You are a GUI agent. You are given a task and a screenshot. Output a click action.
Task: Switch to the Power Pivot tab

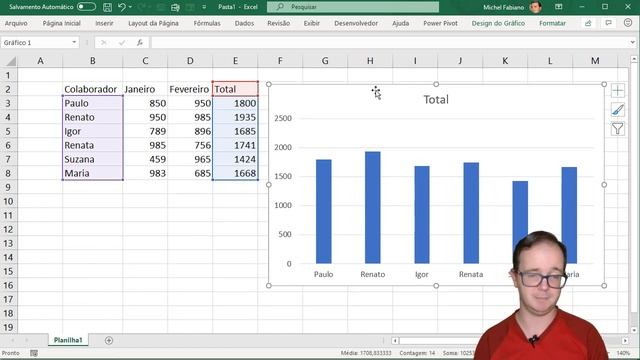440,23
